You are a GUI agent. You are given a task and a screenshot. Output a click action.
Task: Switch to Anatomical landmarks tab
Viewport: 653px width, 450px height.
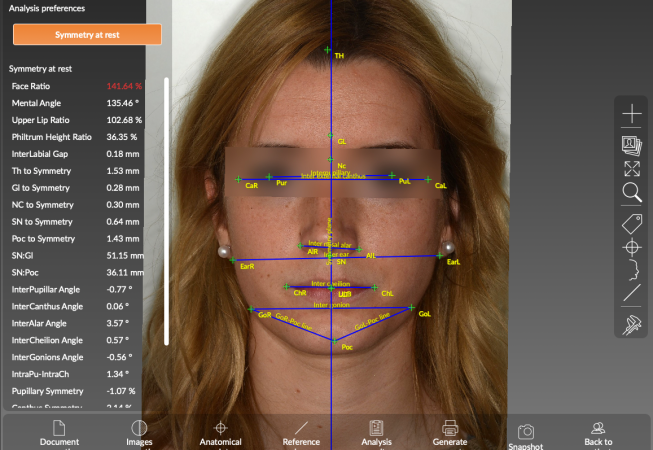[x=220, y=433]
